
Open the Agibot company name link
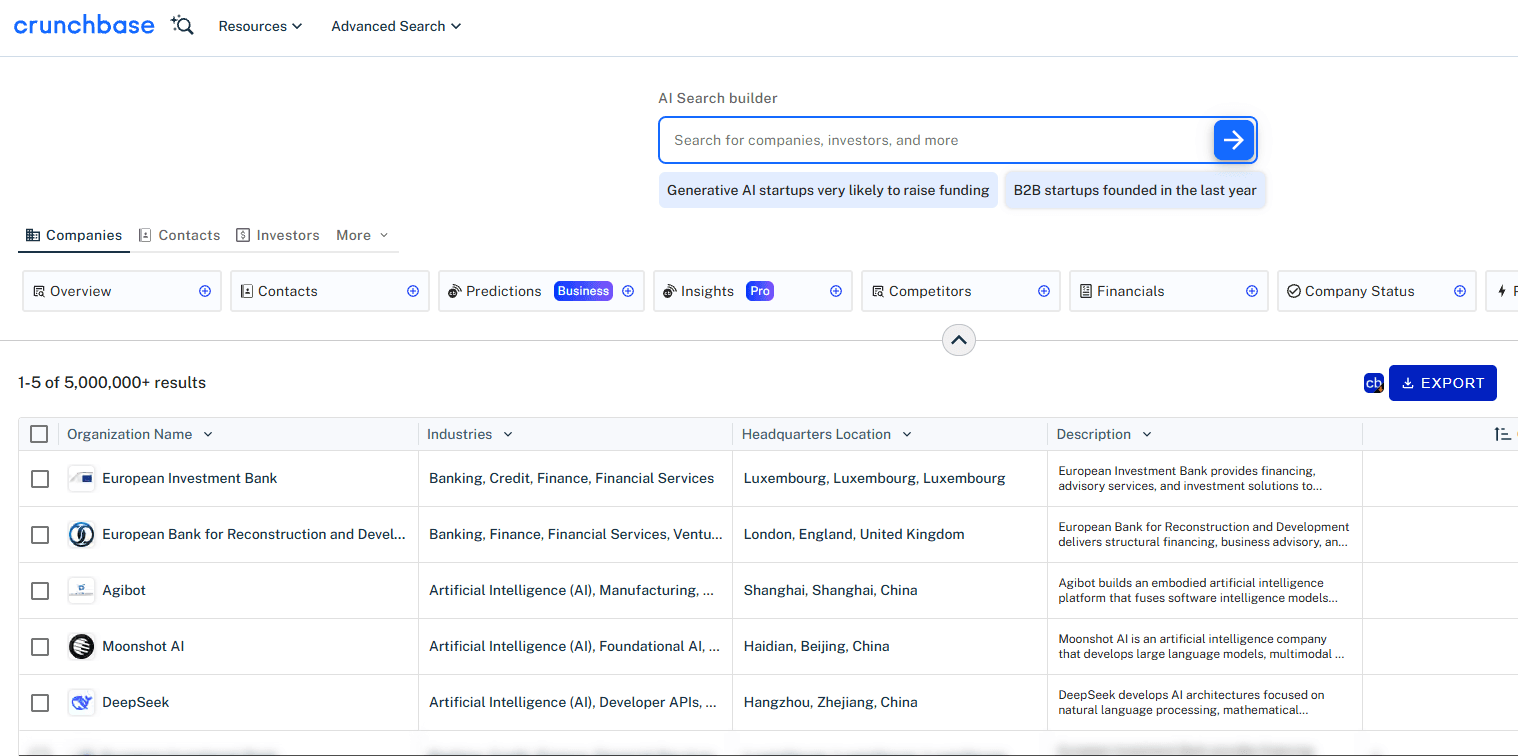pyautogui.click(x=124, y=591)
